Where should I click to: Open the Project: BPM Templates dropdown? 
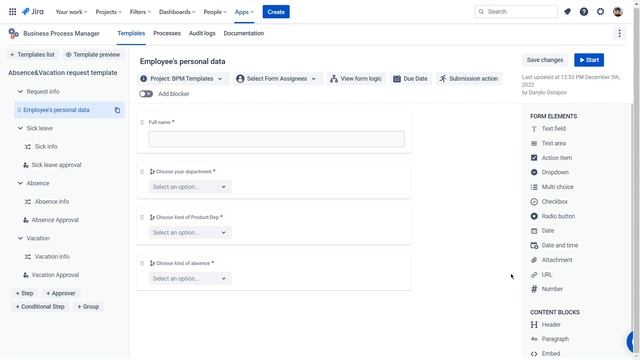click(182, 79)
